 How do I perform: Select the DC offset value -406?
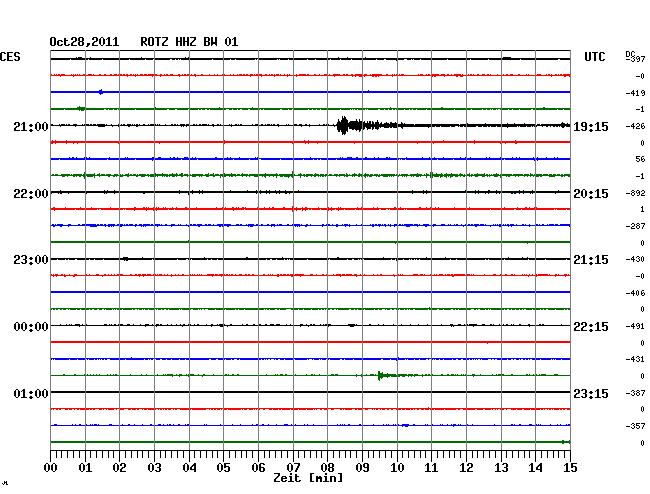click(x=635, y=293)
